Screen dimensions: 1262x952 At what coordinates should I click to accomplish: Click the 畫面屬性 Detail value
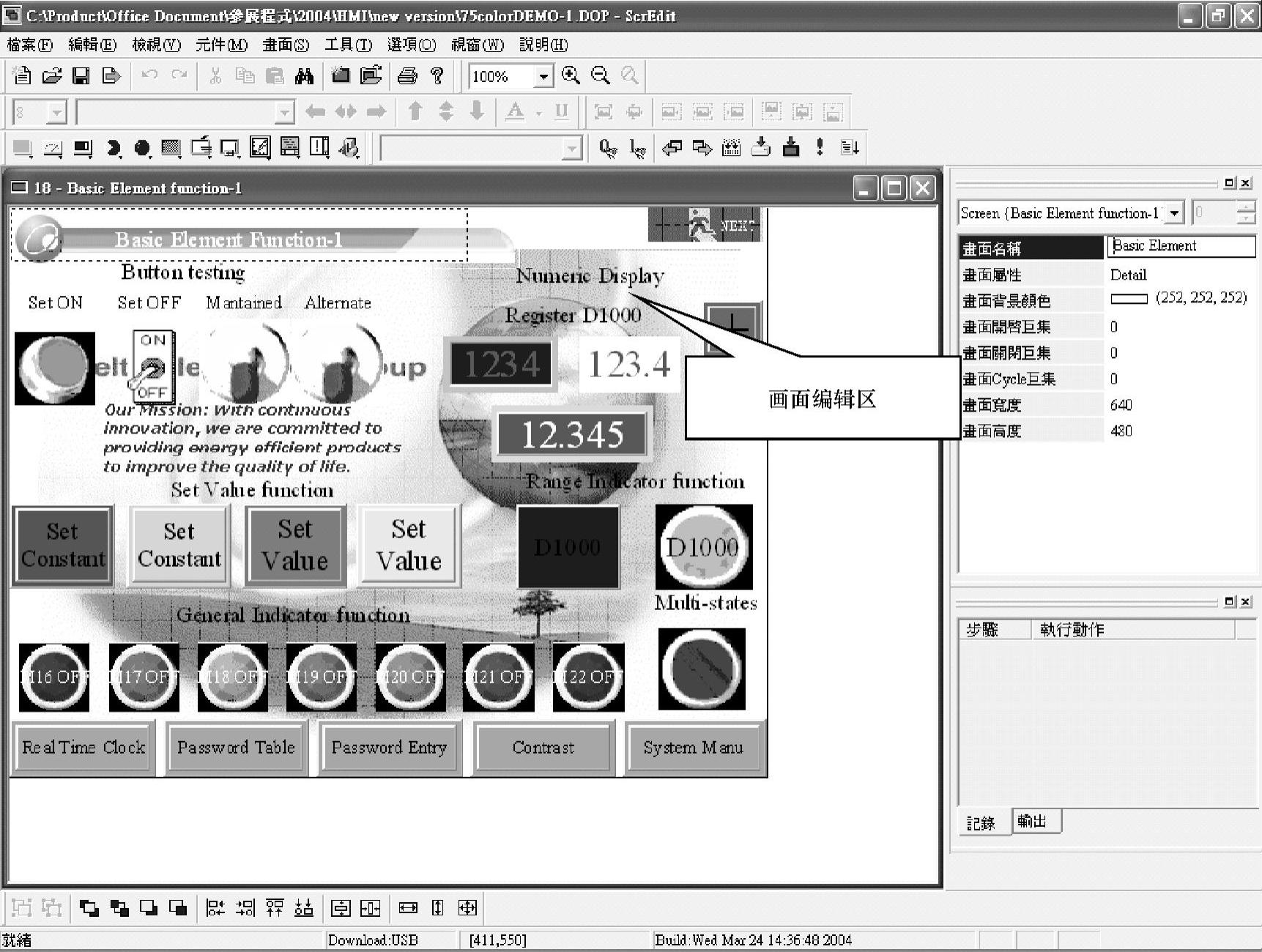tap(1128, 275)
